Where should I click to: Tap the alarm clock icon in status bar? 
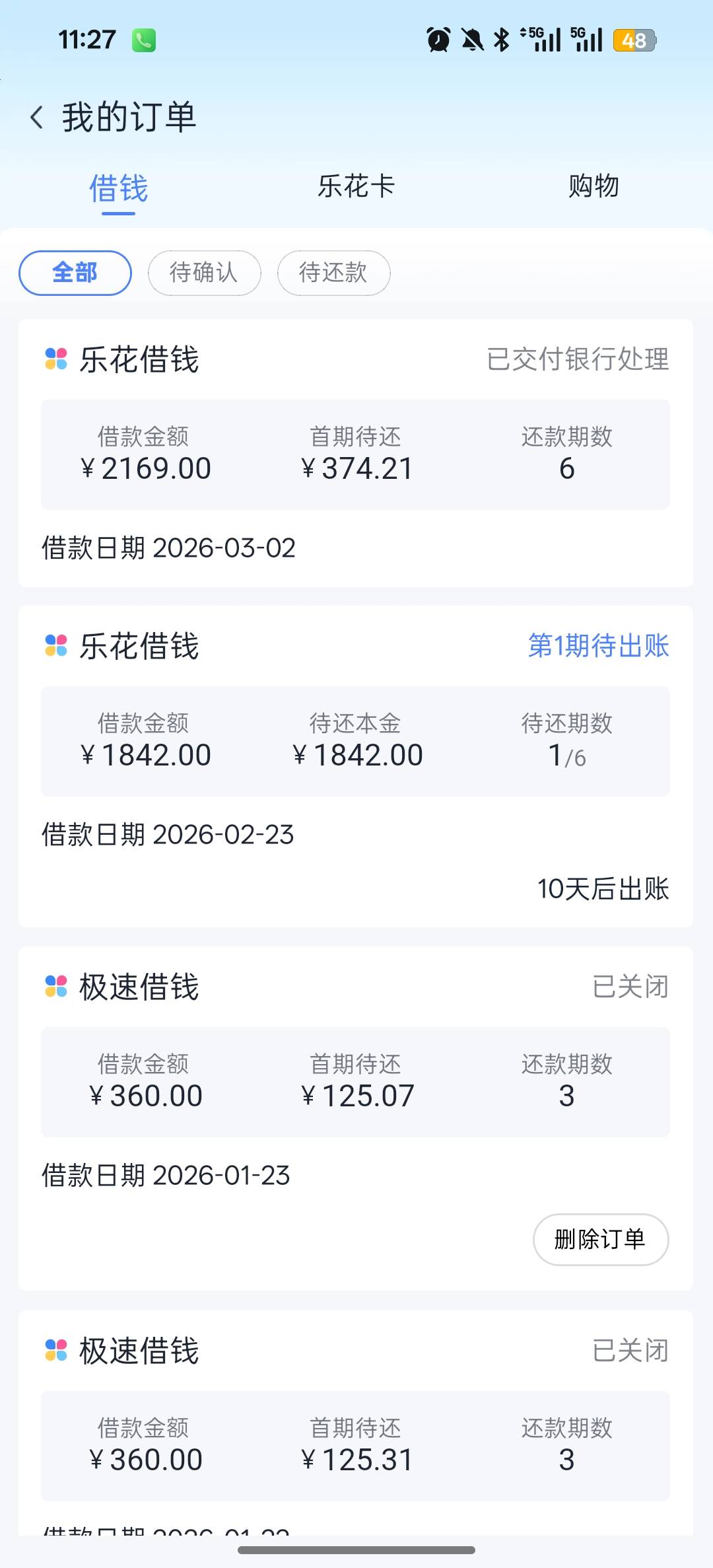click(x=438, y=40)
